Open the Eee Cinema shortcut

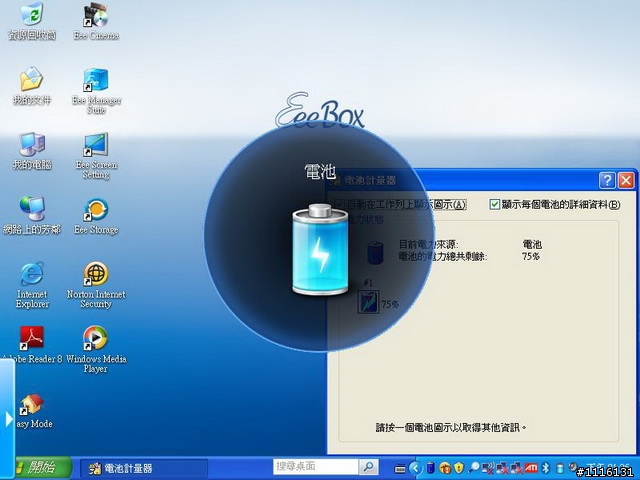(x=96, y=20)
